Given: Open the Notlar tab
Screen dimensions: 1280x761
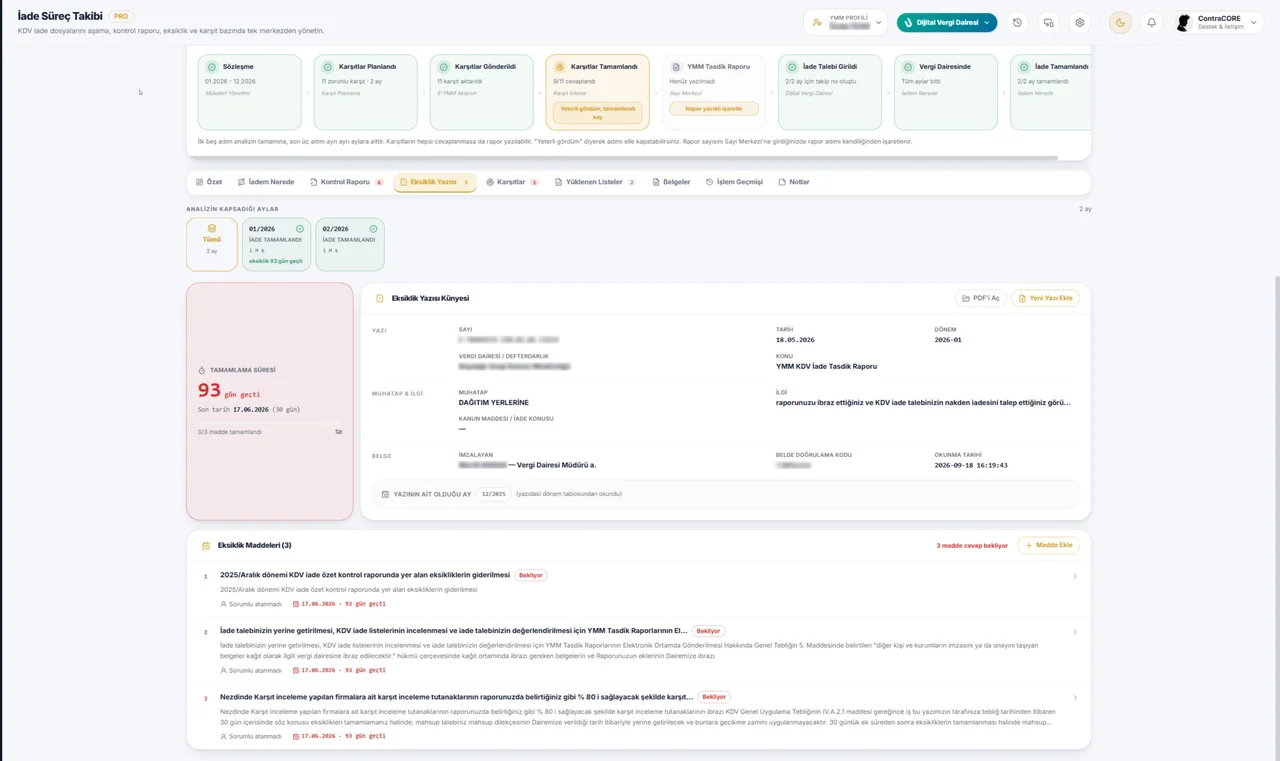Looking at the screenshot, I should (794, 182).
